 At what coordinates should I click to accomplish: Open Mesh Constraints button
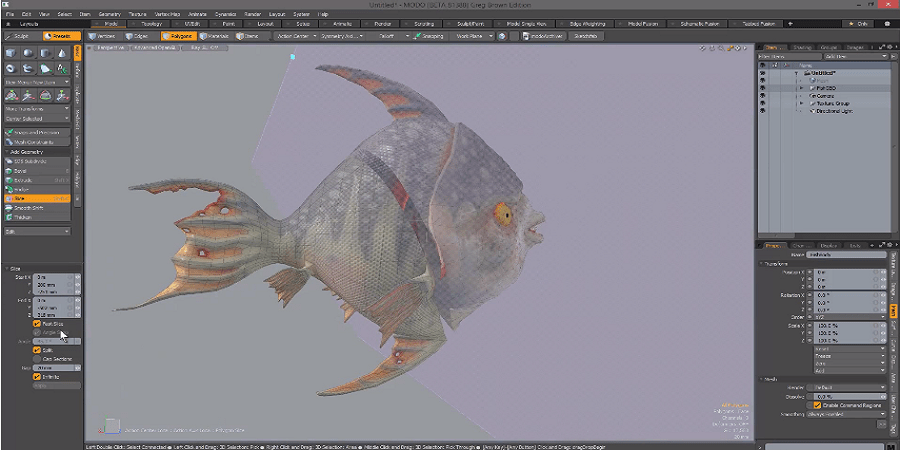pyautogui.click(x=37, y=142)
